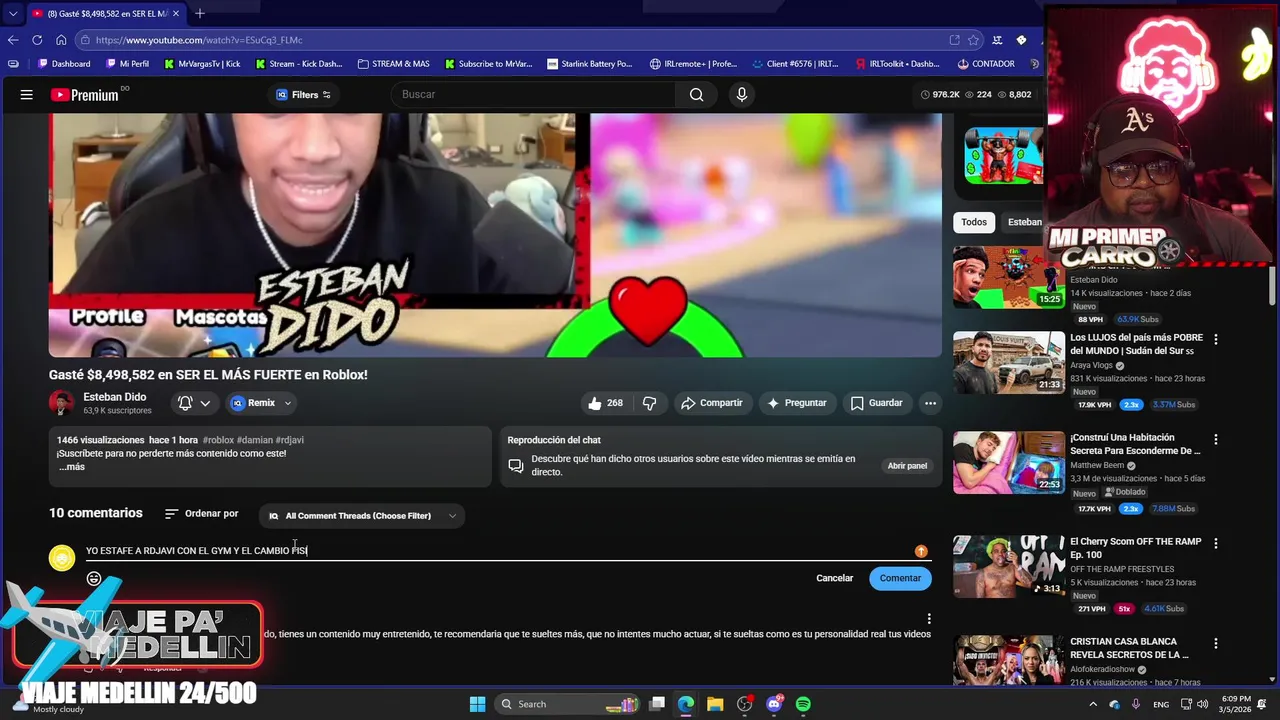The height and width of the screenshot is (720, 1280).
Task: Open the Dashboard bookmark
Action: click(64, 64)
